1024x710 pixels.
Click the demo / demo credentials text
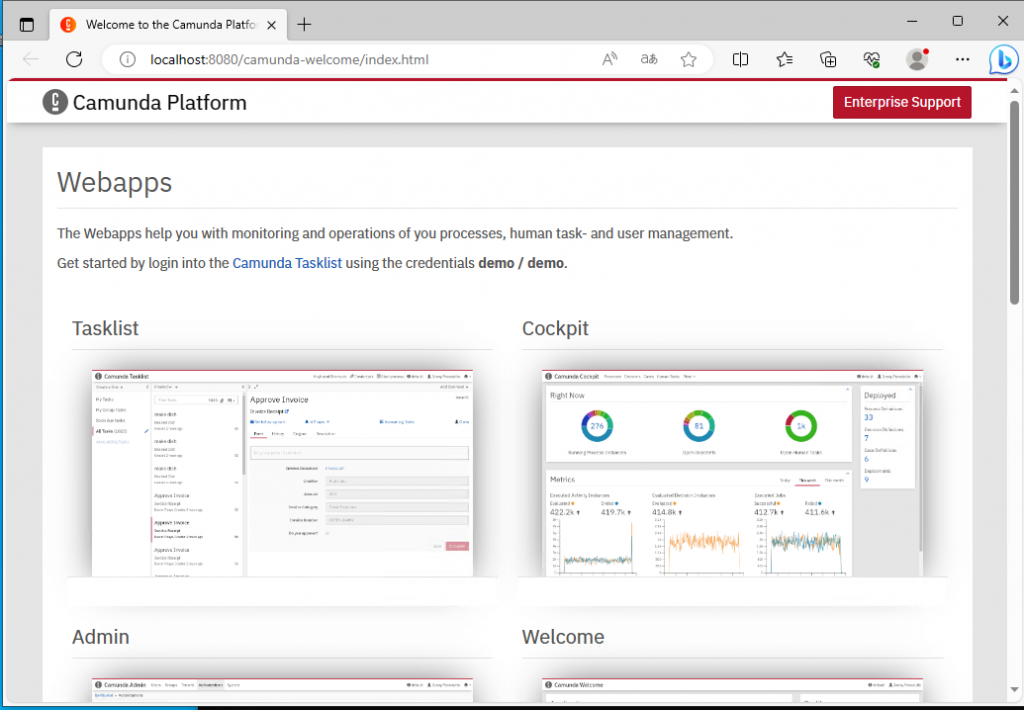(x=521, y=263)
